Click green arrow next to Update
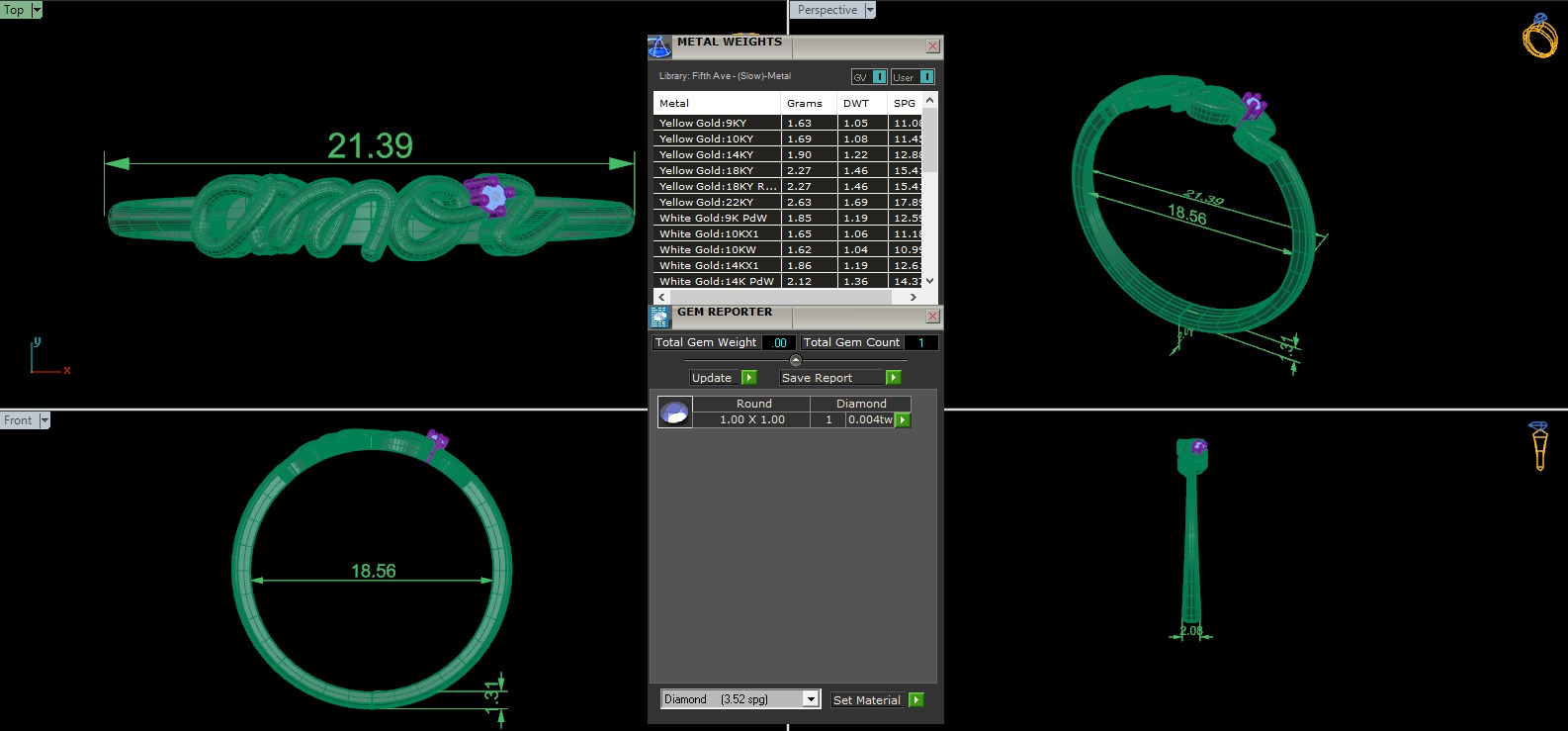 [x=748, y=378]
